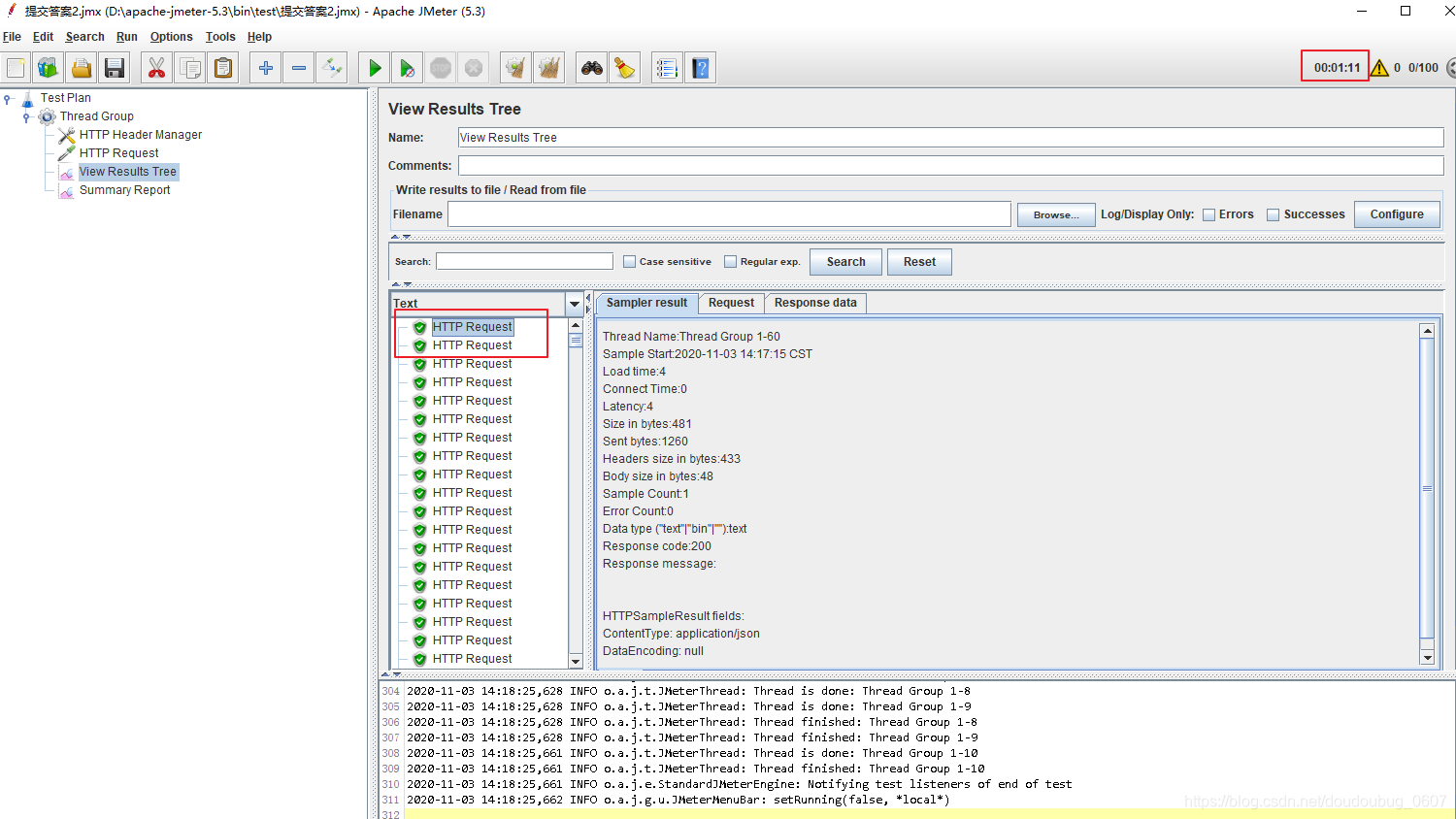Expand all tree nodes with plus icon
The width and height of the screenshot is (1456, 819).
coord(265,68)
